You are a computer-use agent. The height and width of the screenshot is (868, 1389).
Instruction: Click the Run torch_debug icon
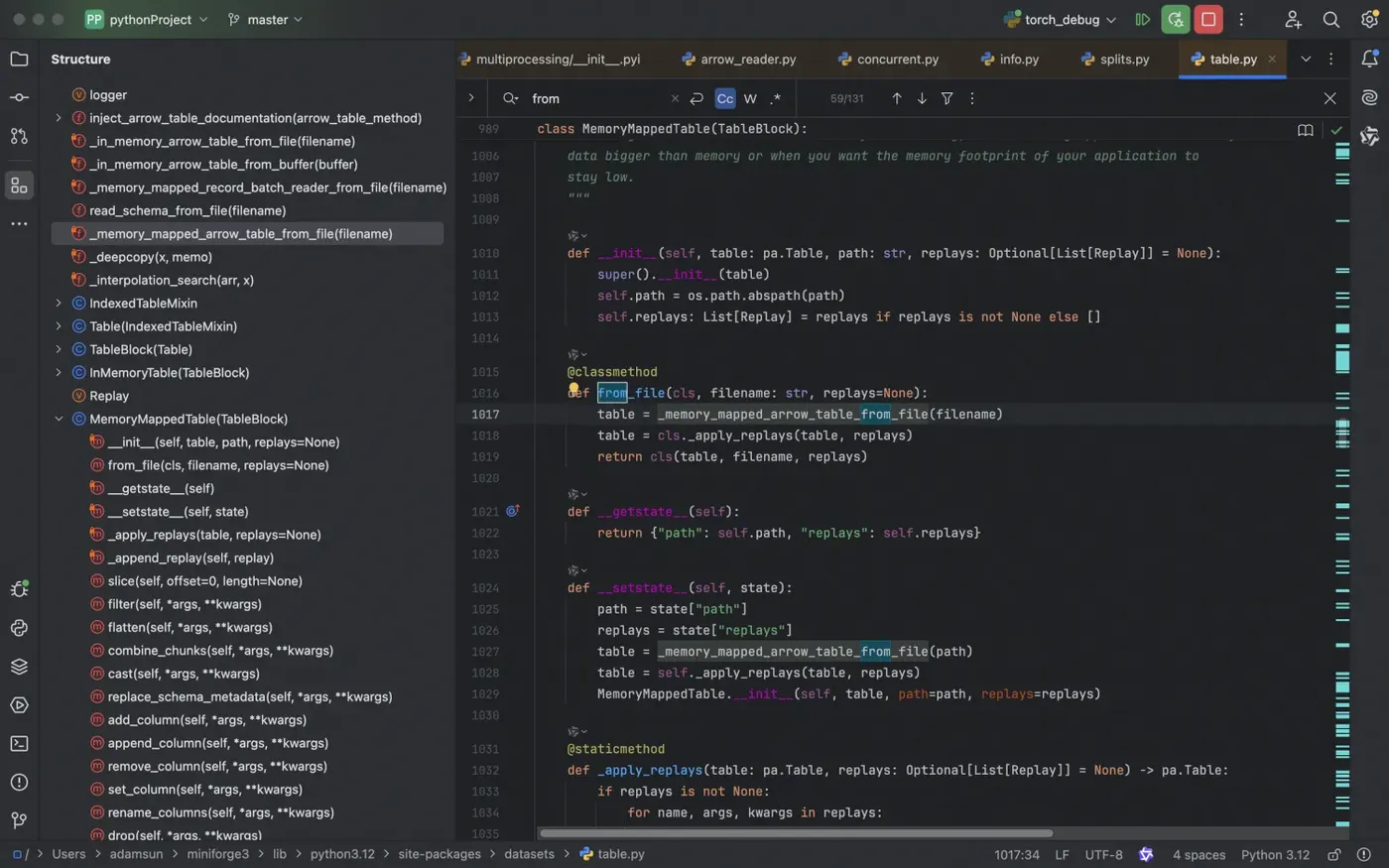(x=1143, y=19)
